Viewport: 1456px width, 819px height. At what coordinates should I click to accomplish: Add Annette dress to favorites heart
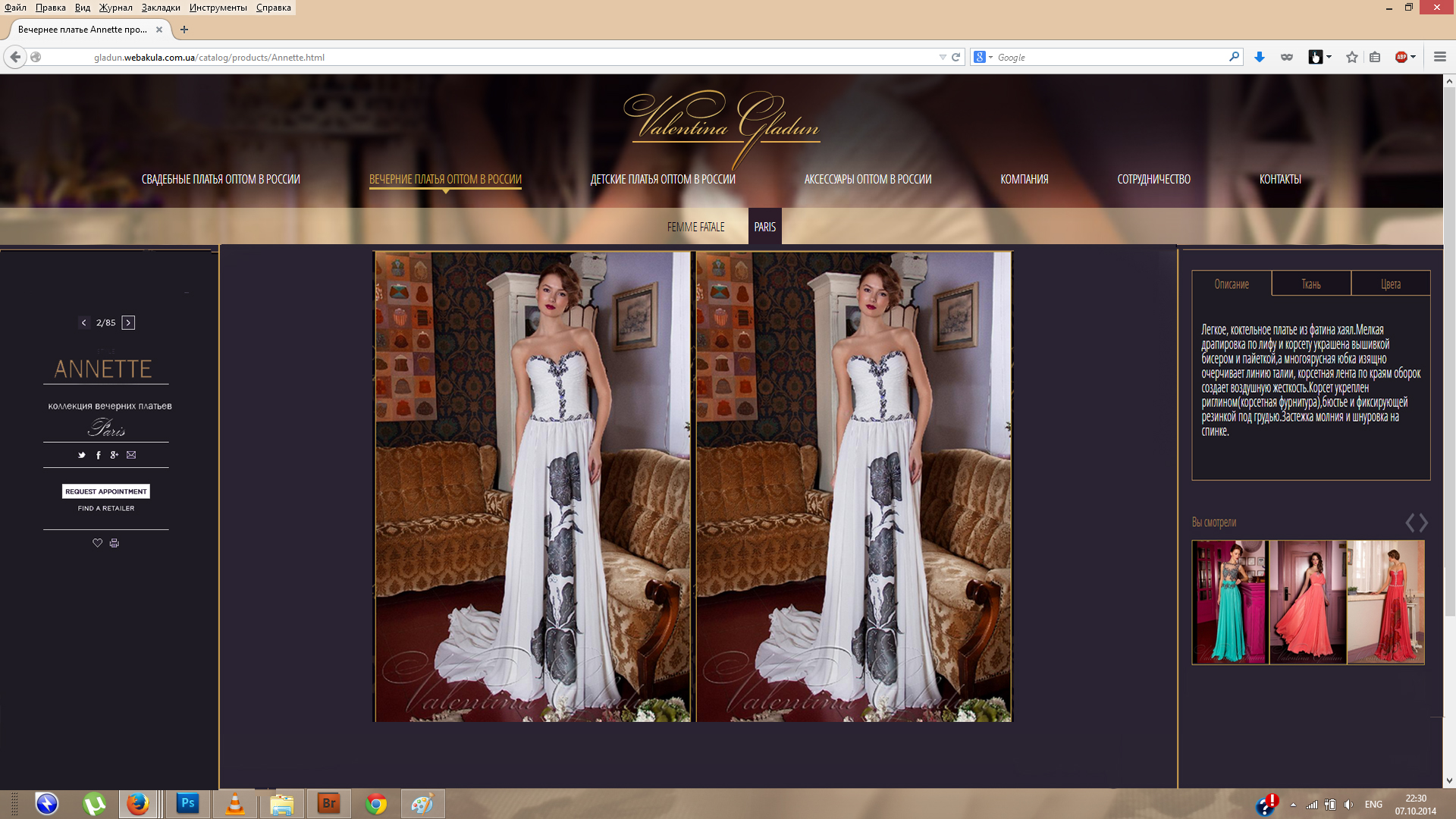(97, 543)
